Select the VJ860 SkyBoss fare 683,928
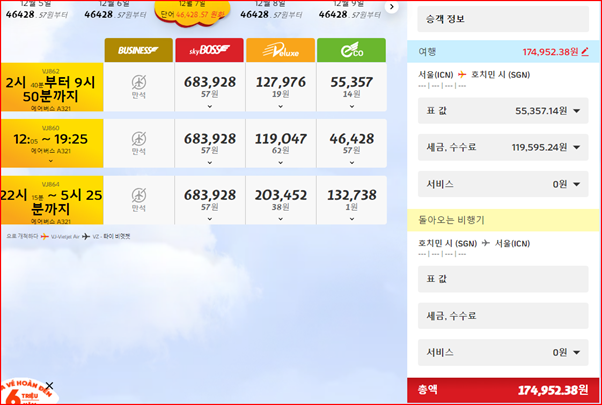The image size is (602, 405). click(210, 143)
